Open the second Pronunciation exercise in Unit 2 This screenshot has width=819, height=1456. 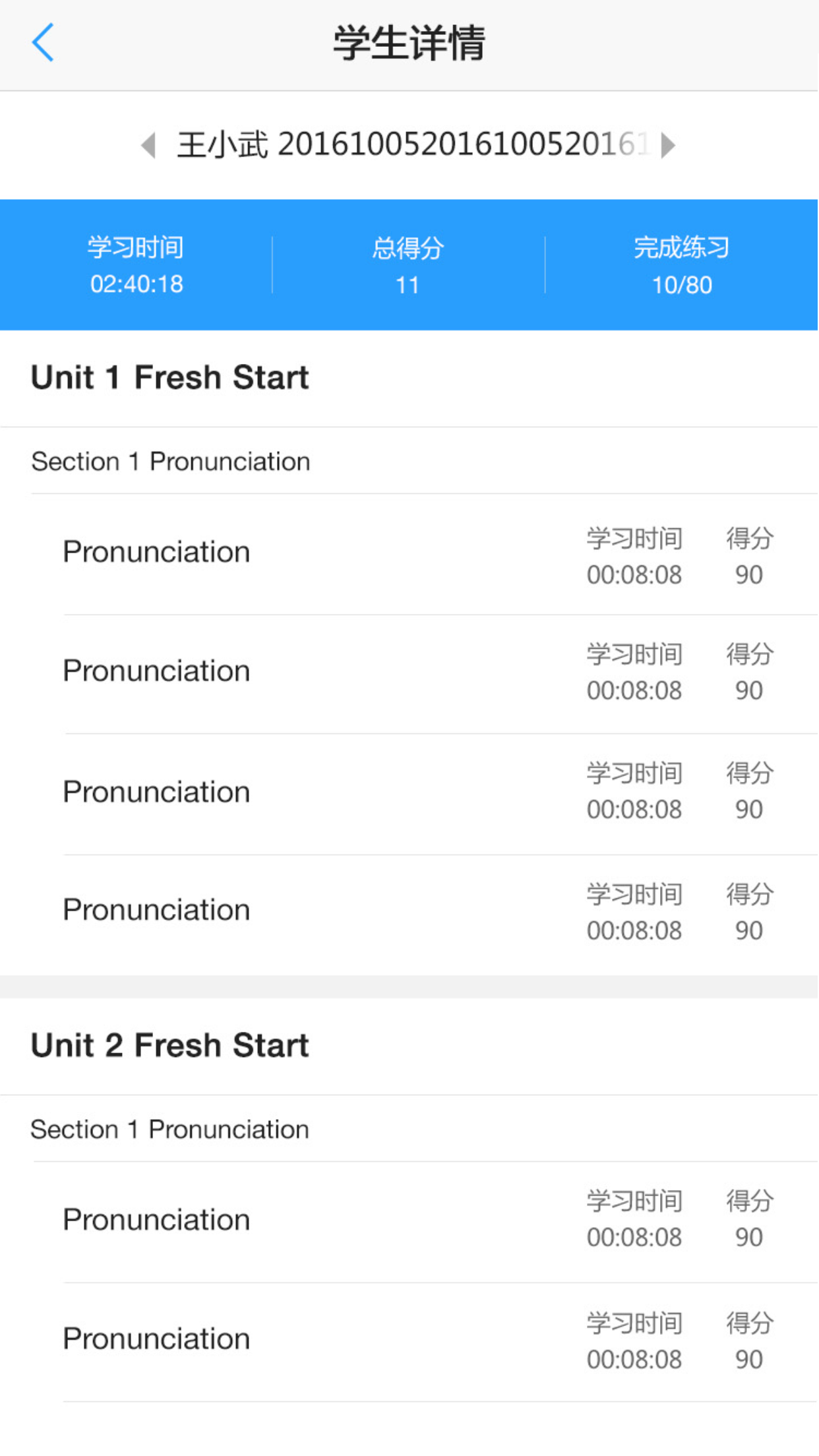point(157,1339)
